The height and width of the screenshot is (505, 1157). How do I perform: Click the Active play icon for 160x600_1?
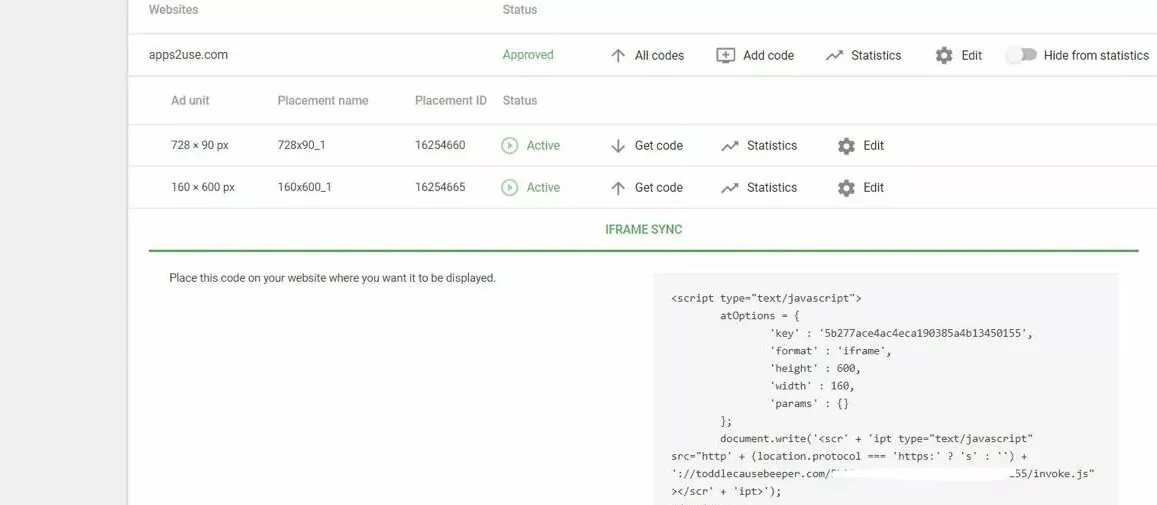[x=510, y=188]
